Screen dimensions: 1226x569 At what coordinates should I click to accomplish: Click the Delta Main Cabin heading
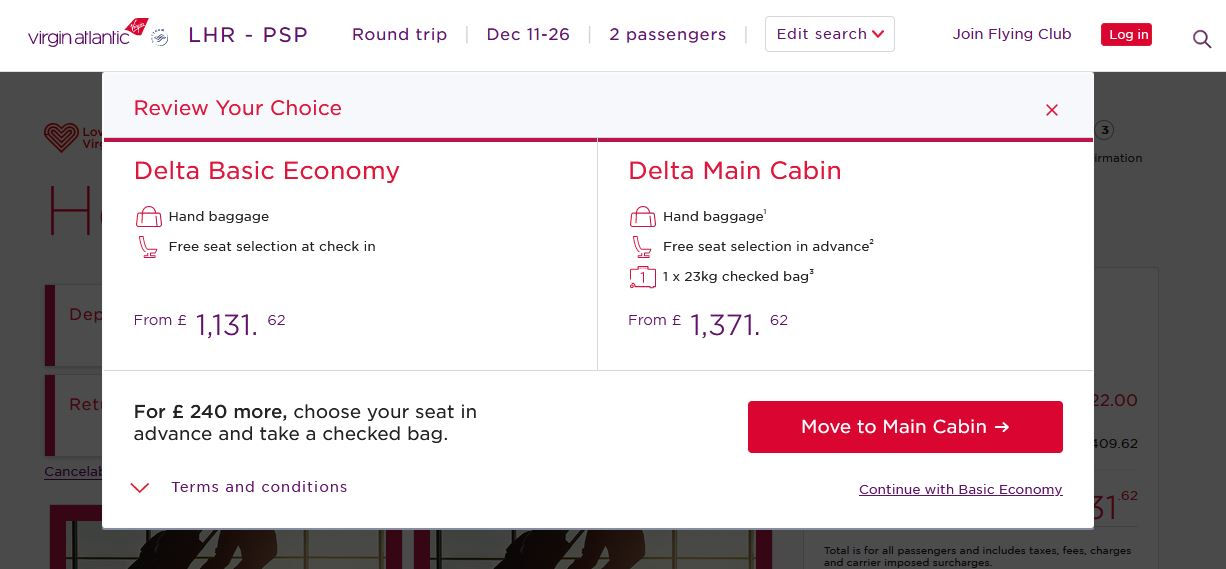(x=735, y=171)
